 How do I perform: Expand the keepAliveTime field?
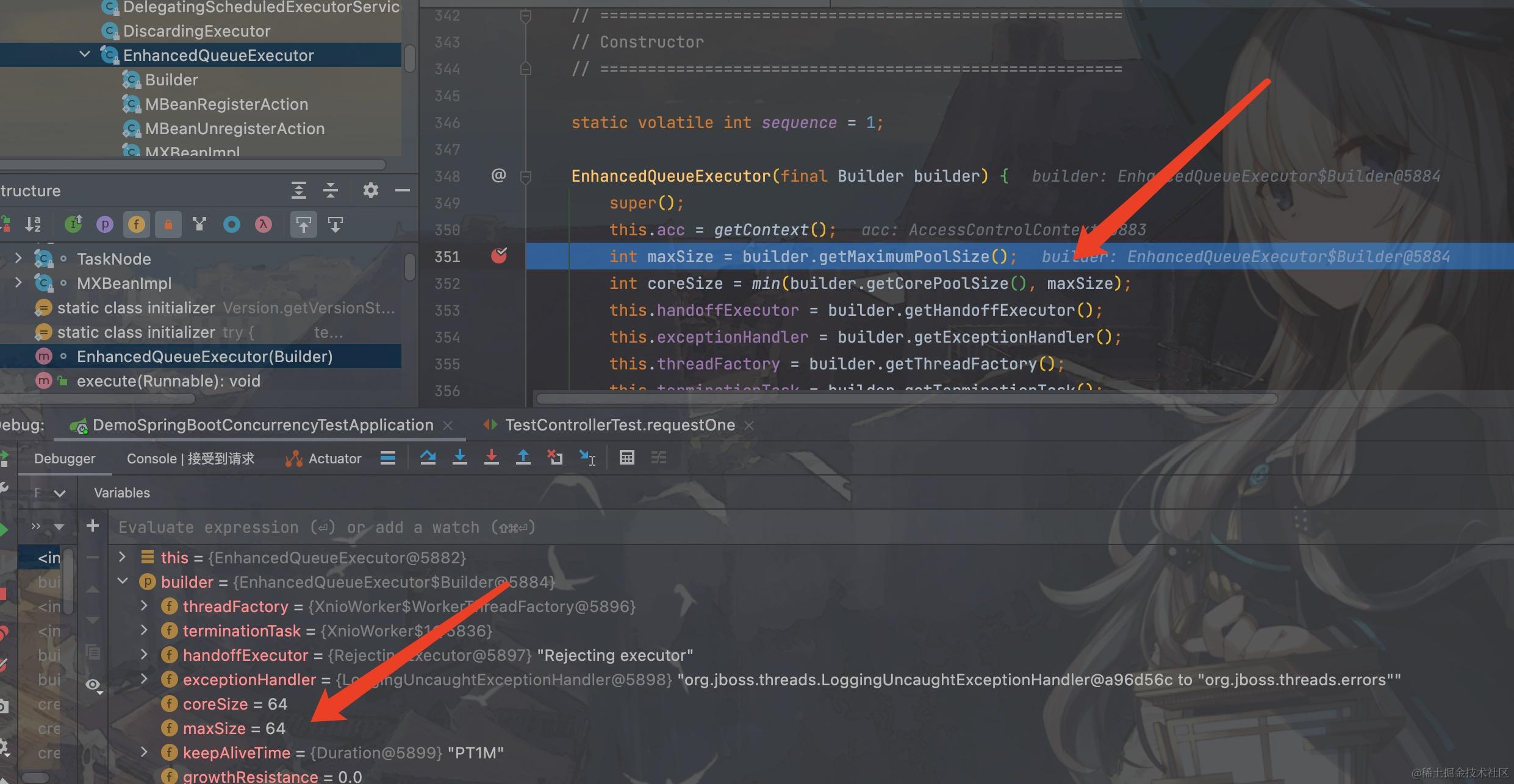[x=144, y=752]
